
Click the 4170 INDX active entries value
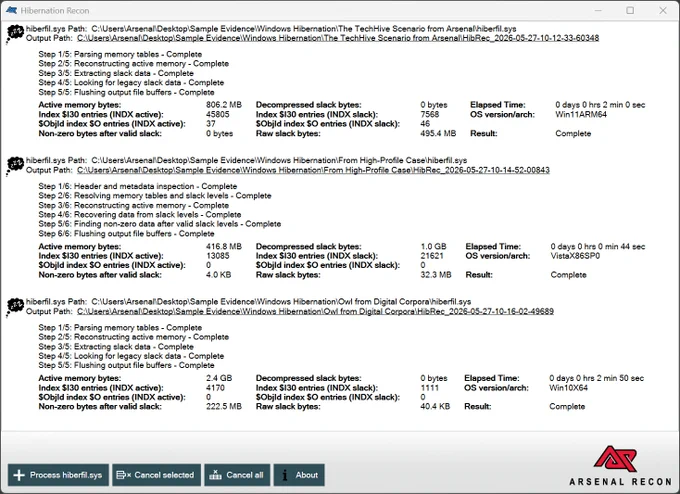coord(215,388)
